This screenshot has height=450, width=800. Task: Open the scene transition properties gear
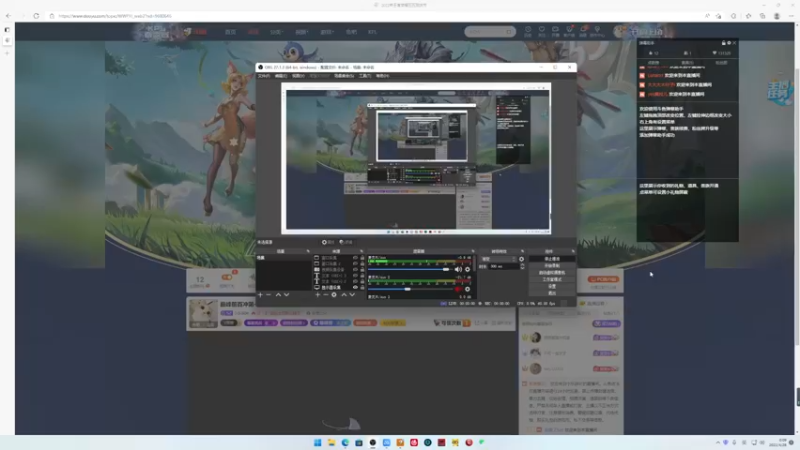521,259
